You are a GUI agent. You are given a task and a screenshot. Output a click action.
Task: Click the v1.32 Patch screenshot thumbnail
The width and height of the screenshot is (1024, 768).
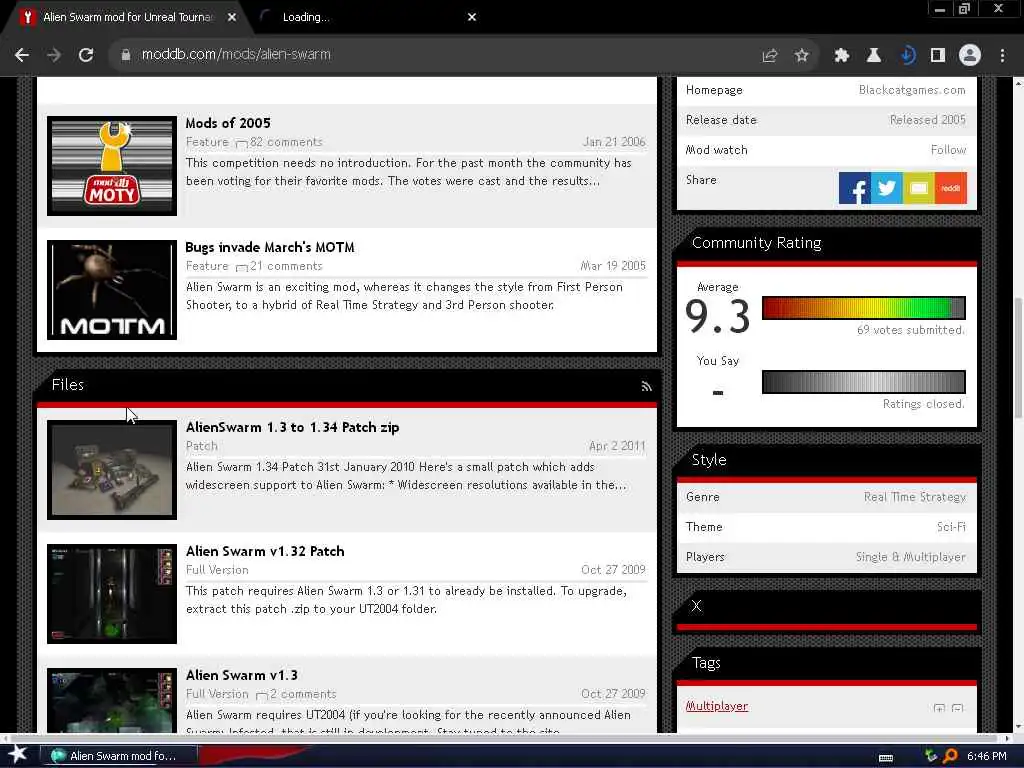point(112,594)
